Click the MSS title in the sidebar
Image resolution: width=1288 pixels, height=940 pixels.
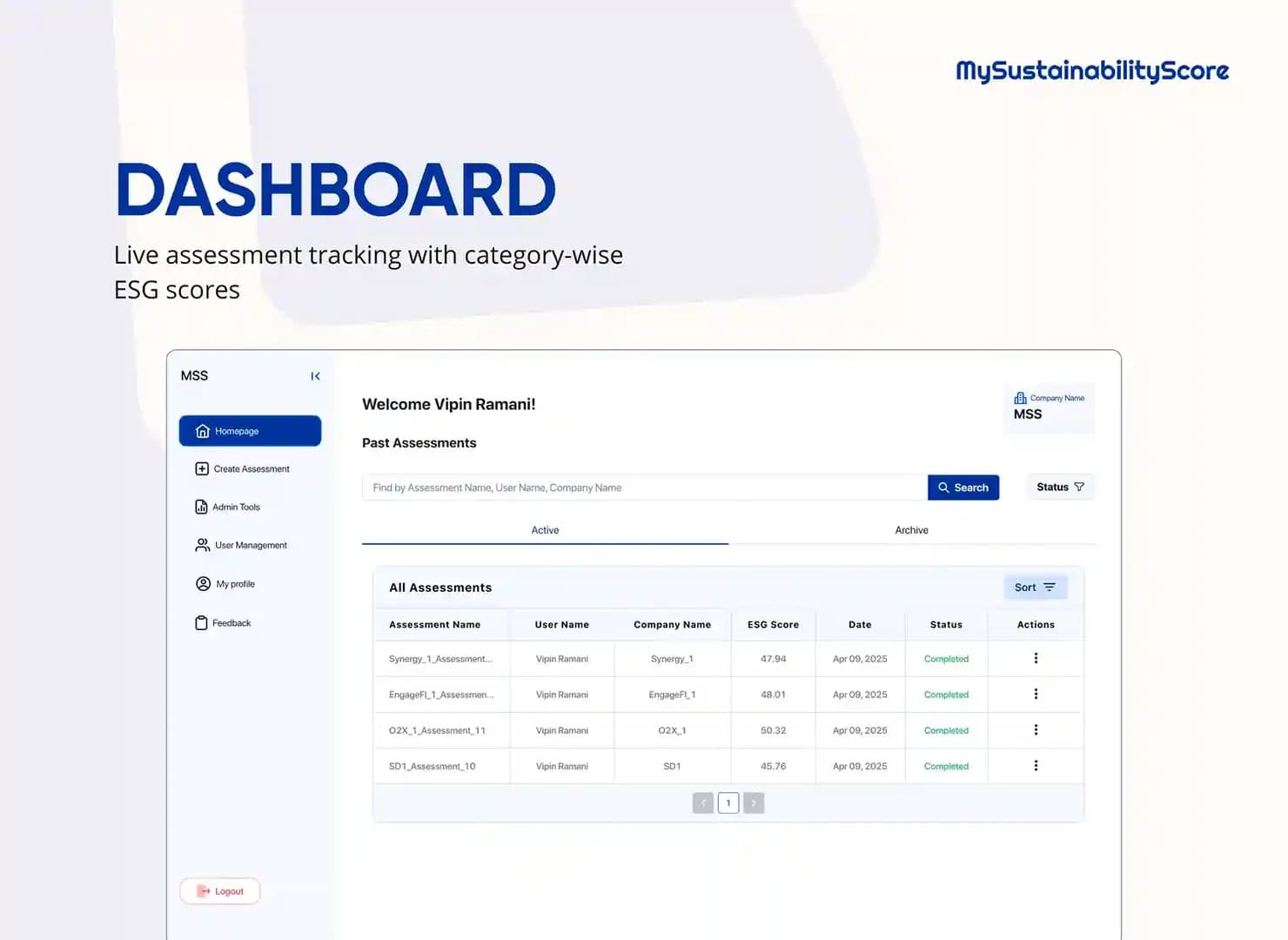coord(194,376)
